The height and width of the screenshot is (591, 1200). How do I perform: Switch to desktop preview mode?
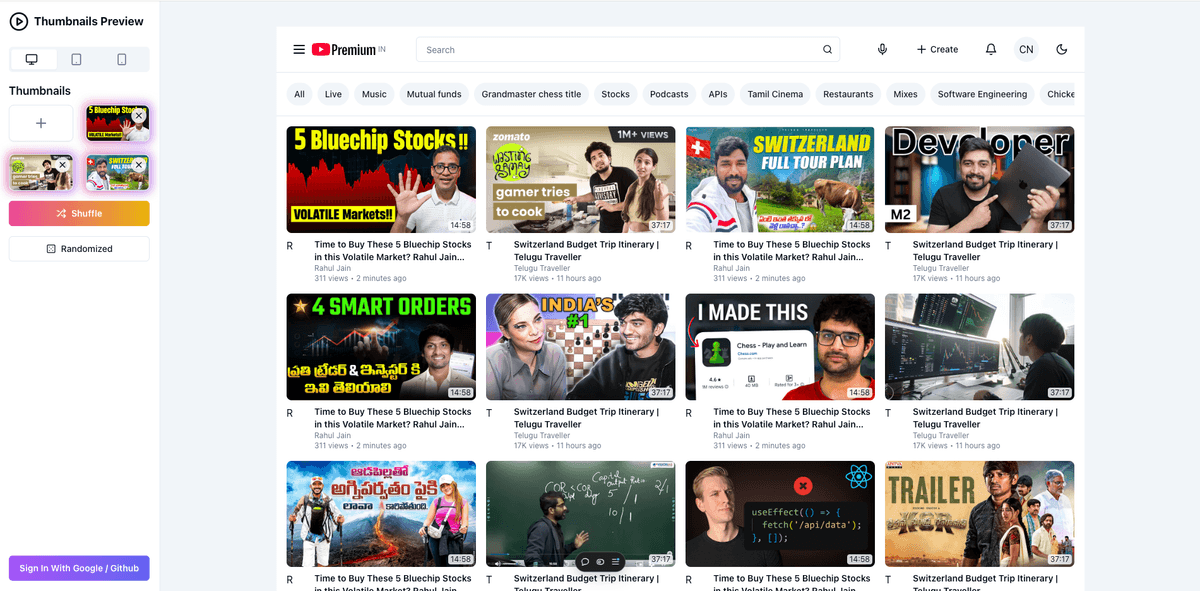(x=33, y=59)
